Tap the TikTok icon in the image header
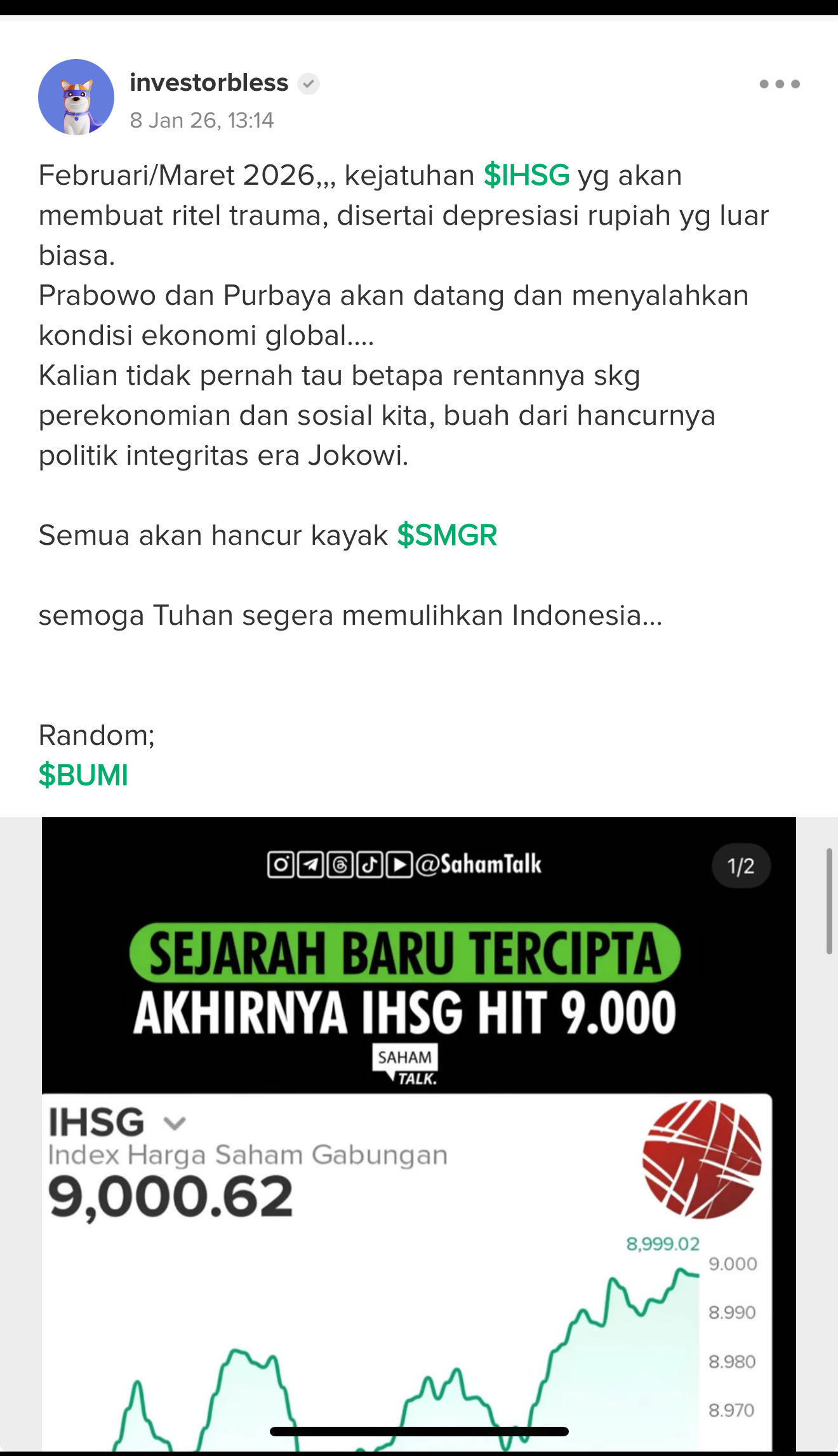Screen dimensions: 838x1456 pyautogui.click(x=369, y=865)
